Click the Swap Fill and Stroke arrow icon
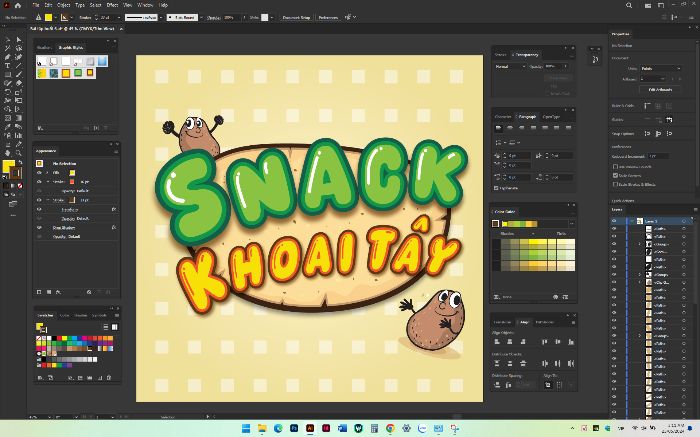Viewport: 700px width, 437px height. click(20, 162)
